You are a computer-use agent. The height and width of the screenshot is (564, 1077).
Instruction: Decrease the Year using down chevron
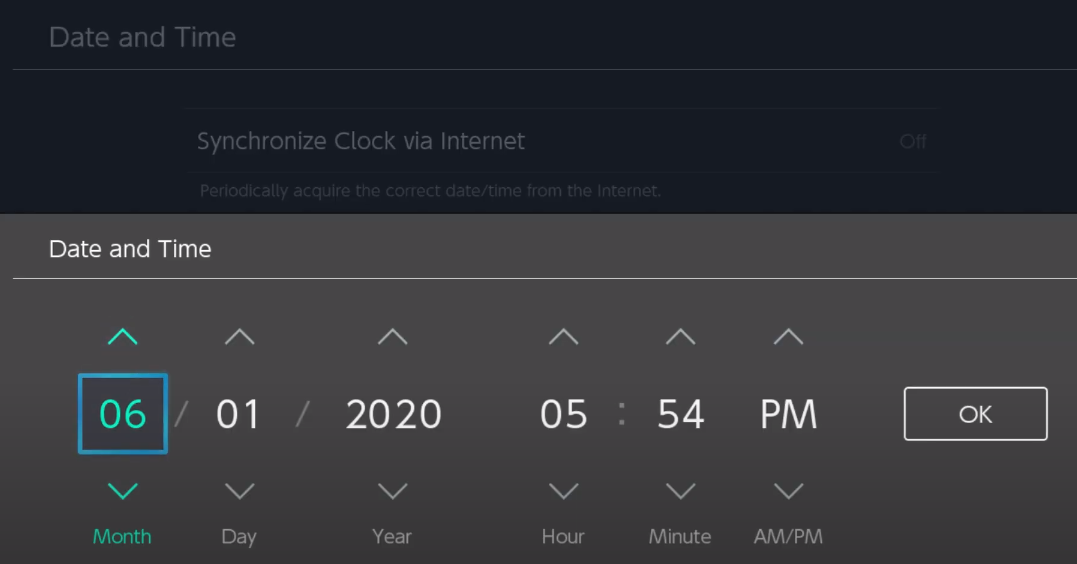click(392, 491)
